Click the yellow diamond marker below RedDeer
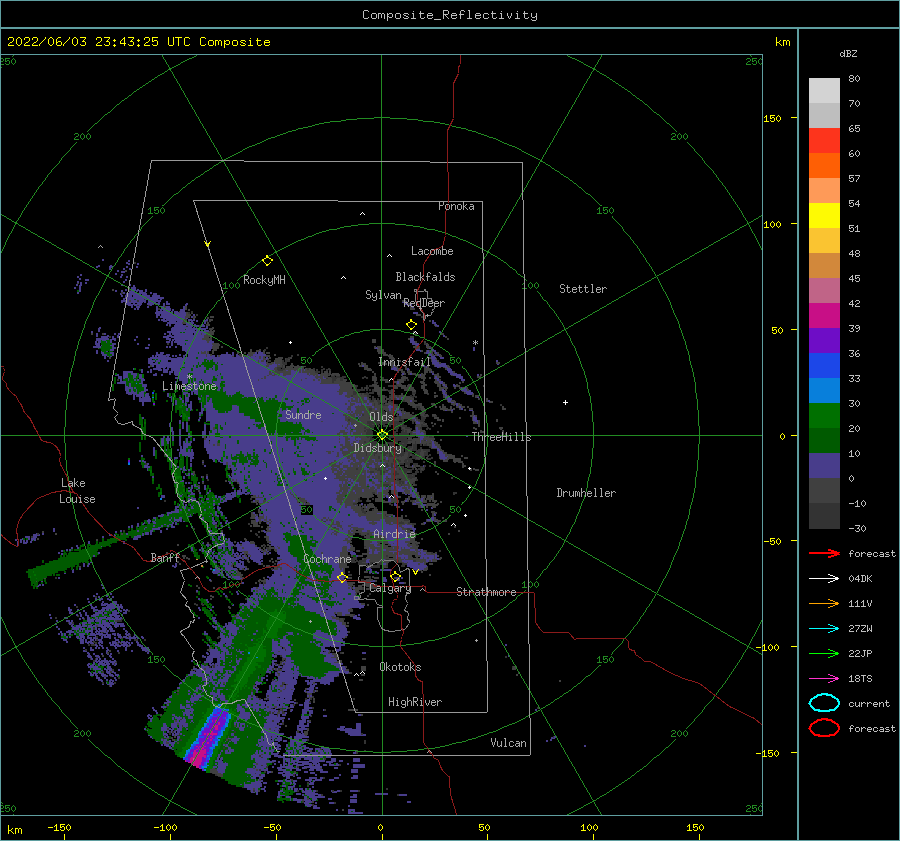This screenshot has width=900, height=841. pyautogui.click(x=411, y=325)
